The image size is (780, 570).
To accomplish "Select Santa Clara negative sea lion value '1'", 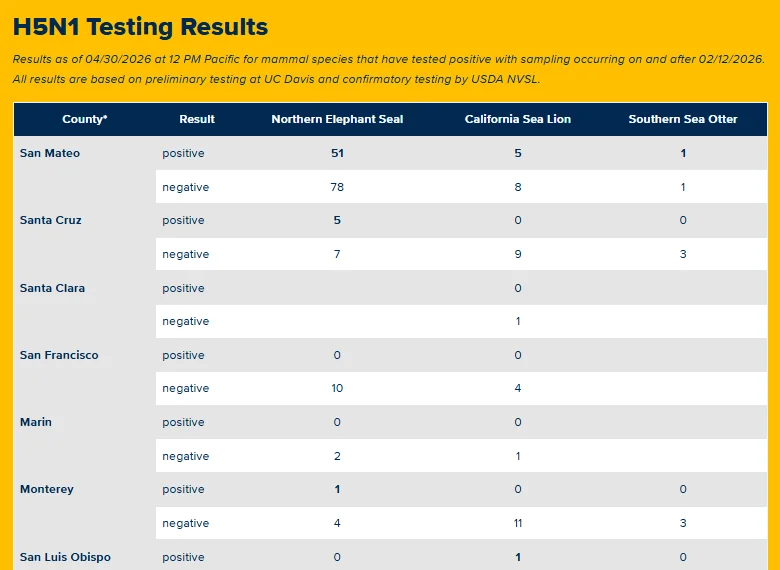I will coord(518,321).
